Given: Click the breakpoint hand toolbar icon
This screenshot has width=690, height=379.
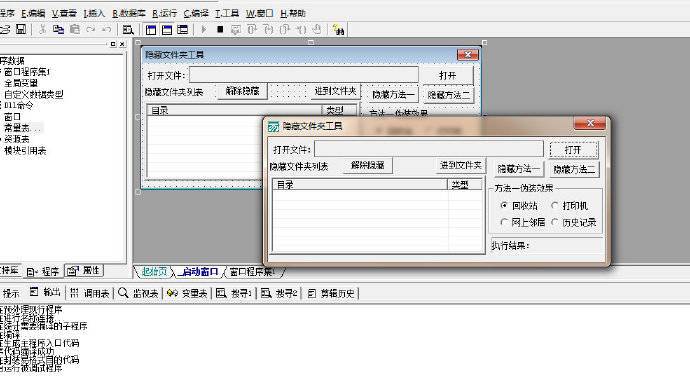Looking at the screenshot, I should tap(317, 29).
